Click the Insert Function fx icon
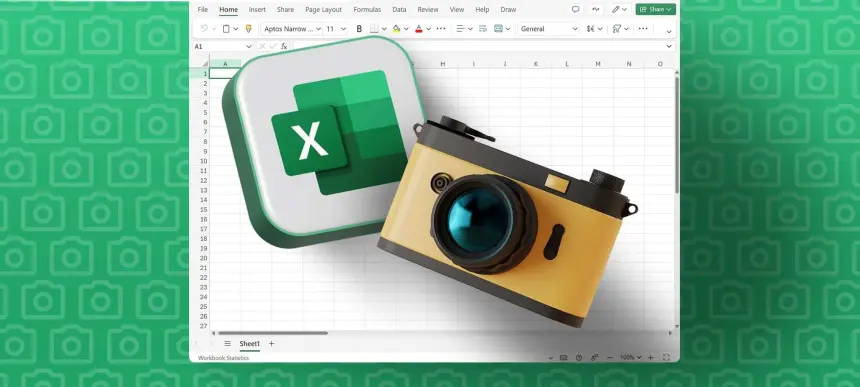The height and width of the screenshot is (387, 860). point(284,47)
